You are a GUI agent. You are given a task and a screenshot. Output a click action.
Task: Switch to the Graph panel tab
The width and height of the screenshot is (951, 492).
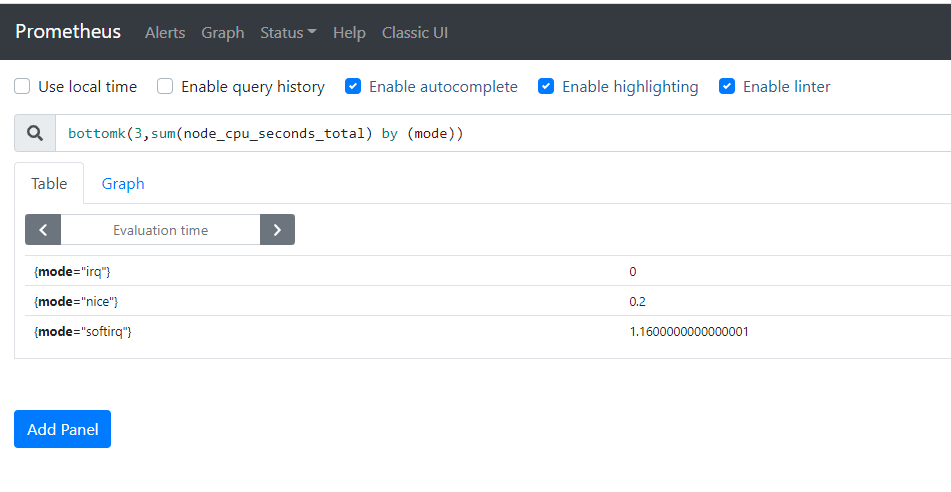(123, 183)
